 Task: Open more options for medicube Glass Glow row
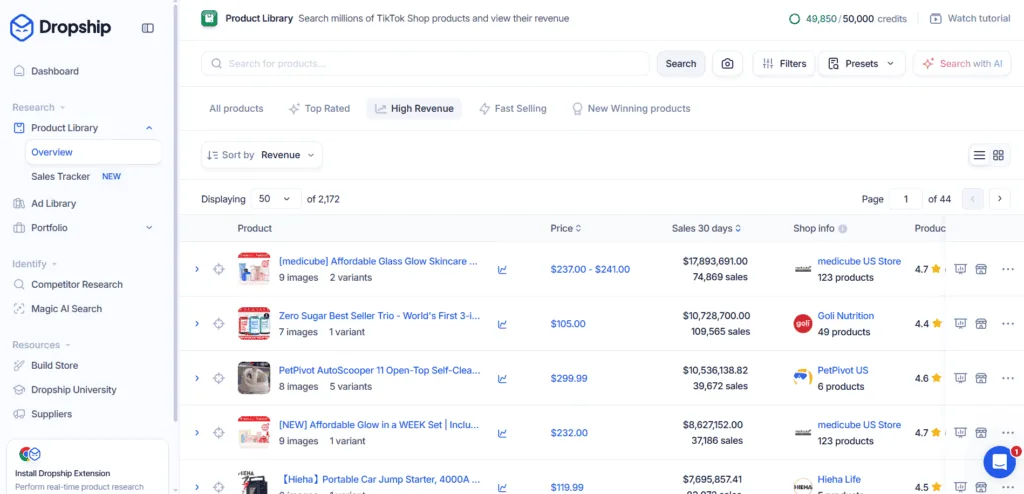tap(1008, 269)
